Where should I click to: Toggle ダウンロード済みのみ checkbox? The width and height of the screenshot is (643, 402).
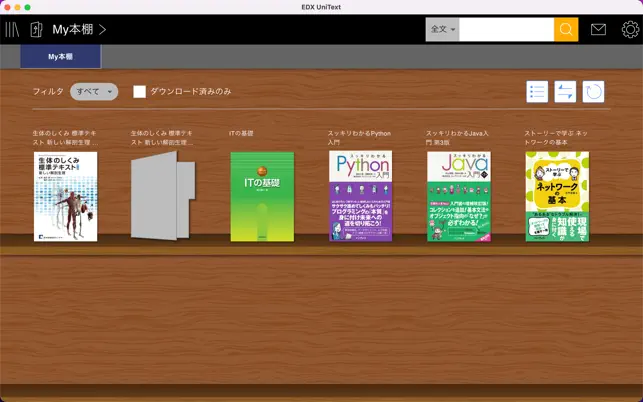tap(139, 91)
